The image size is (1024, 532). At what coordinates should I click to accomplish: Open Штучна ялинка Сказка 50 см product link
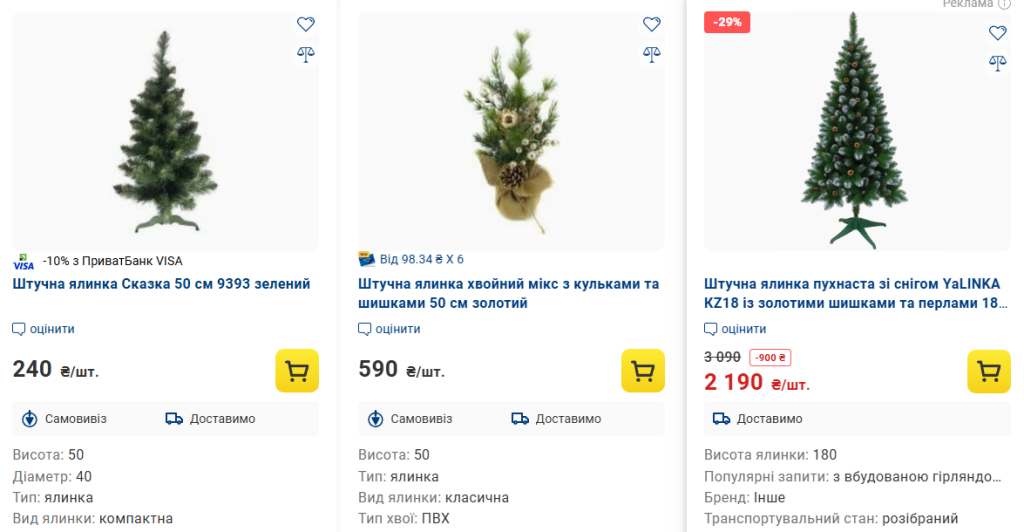click(162, 284)
